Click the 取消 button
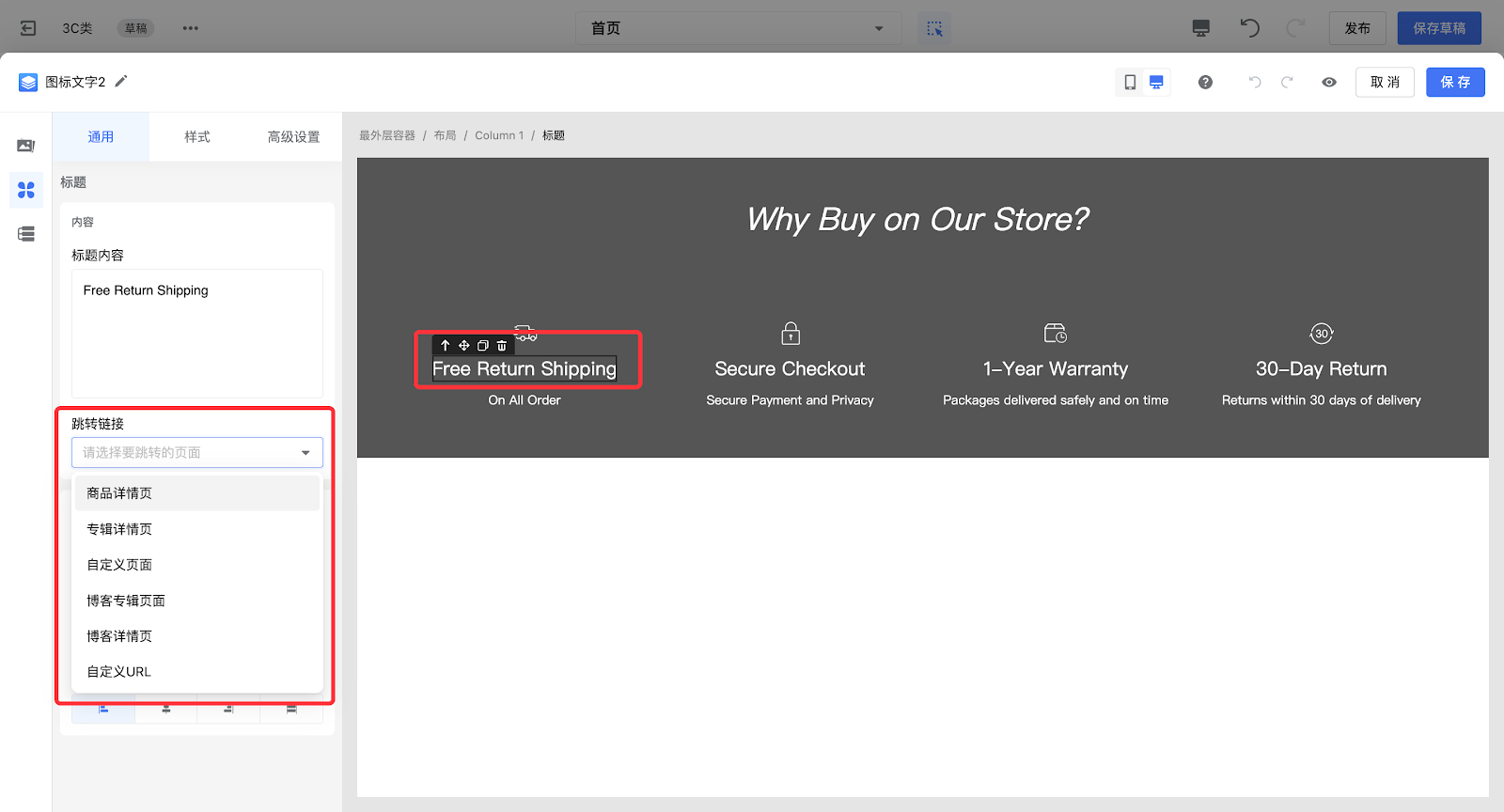The width and height of the screenshot is (1504, 812). coord(1385,83)
